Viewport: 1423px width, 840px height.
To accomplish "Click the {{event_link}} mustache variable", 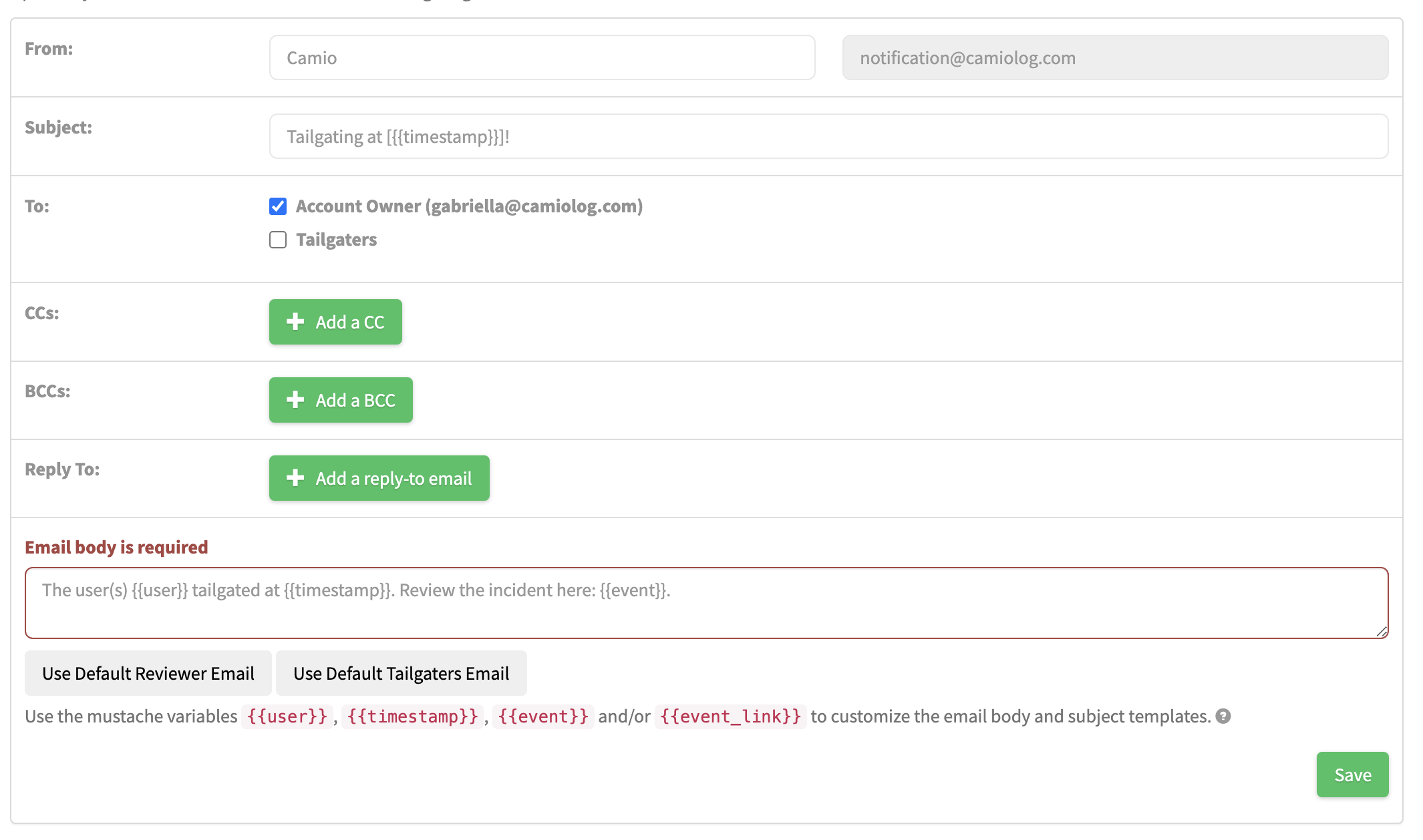I will pos(731,716).
